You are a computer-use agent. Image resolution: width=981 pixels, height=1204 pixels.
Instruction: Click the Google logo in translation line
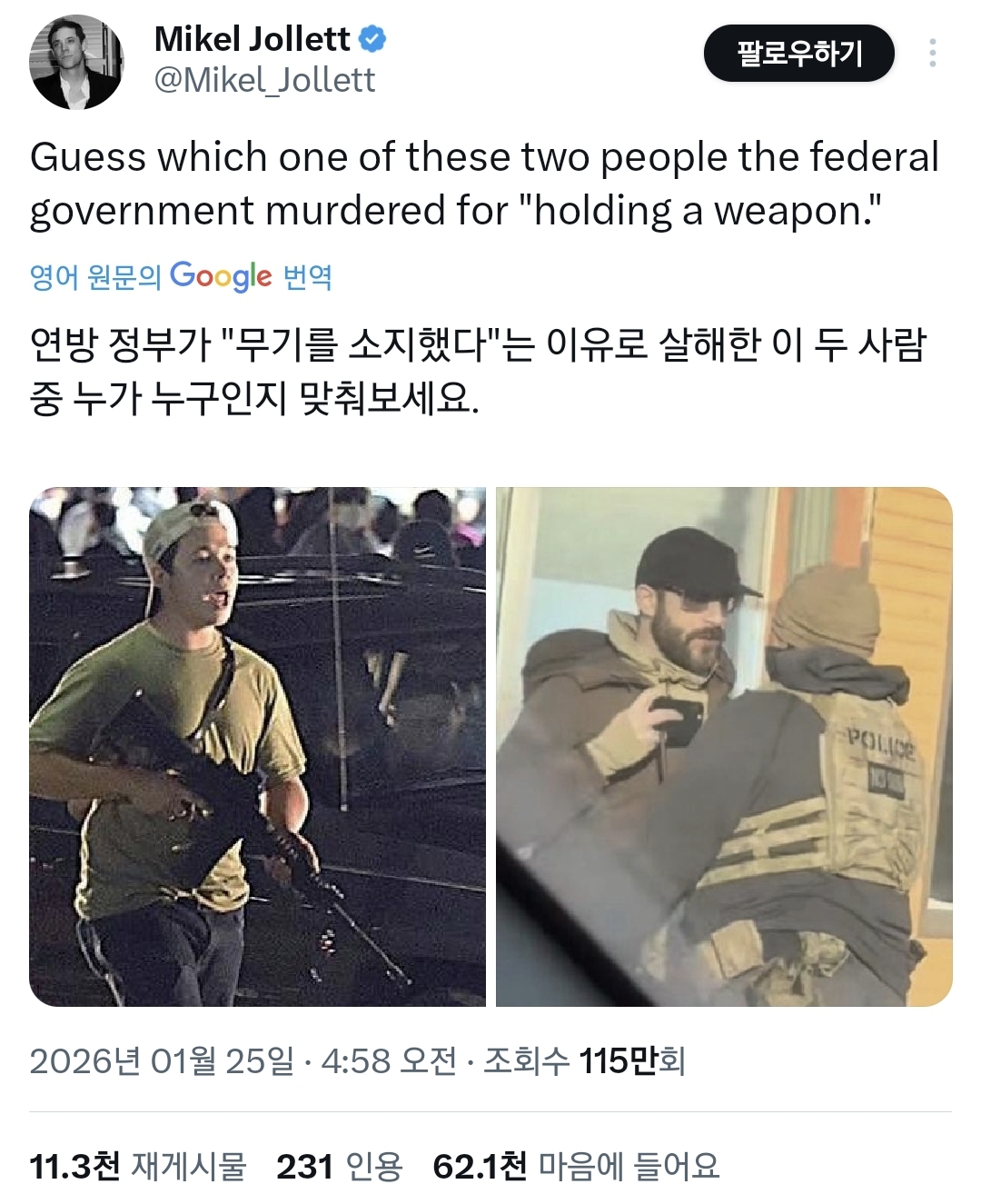[221, 275]
